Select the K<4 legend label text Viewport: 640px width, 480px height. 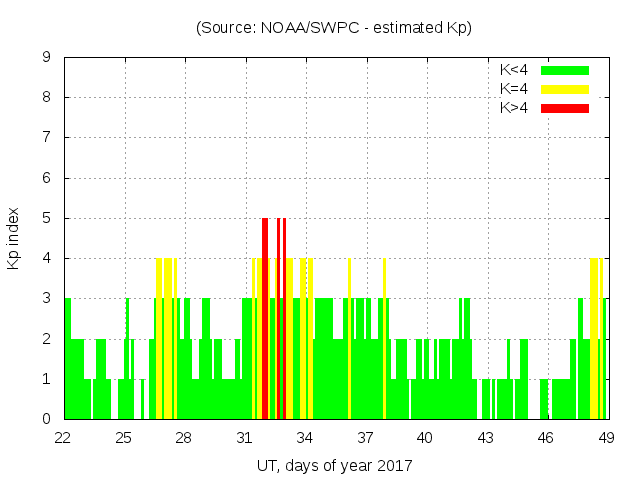[516, 70]
